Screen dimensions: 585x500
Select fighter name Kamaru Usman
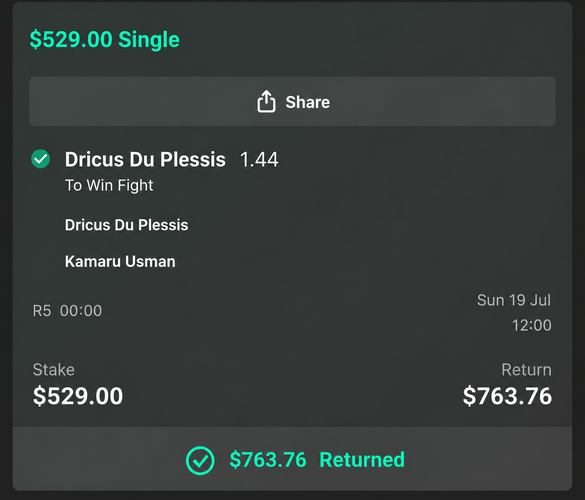tap(120, 262)
